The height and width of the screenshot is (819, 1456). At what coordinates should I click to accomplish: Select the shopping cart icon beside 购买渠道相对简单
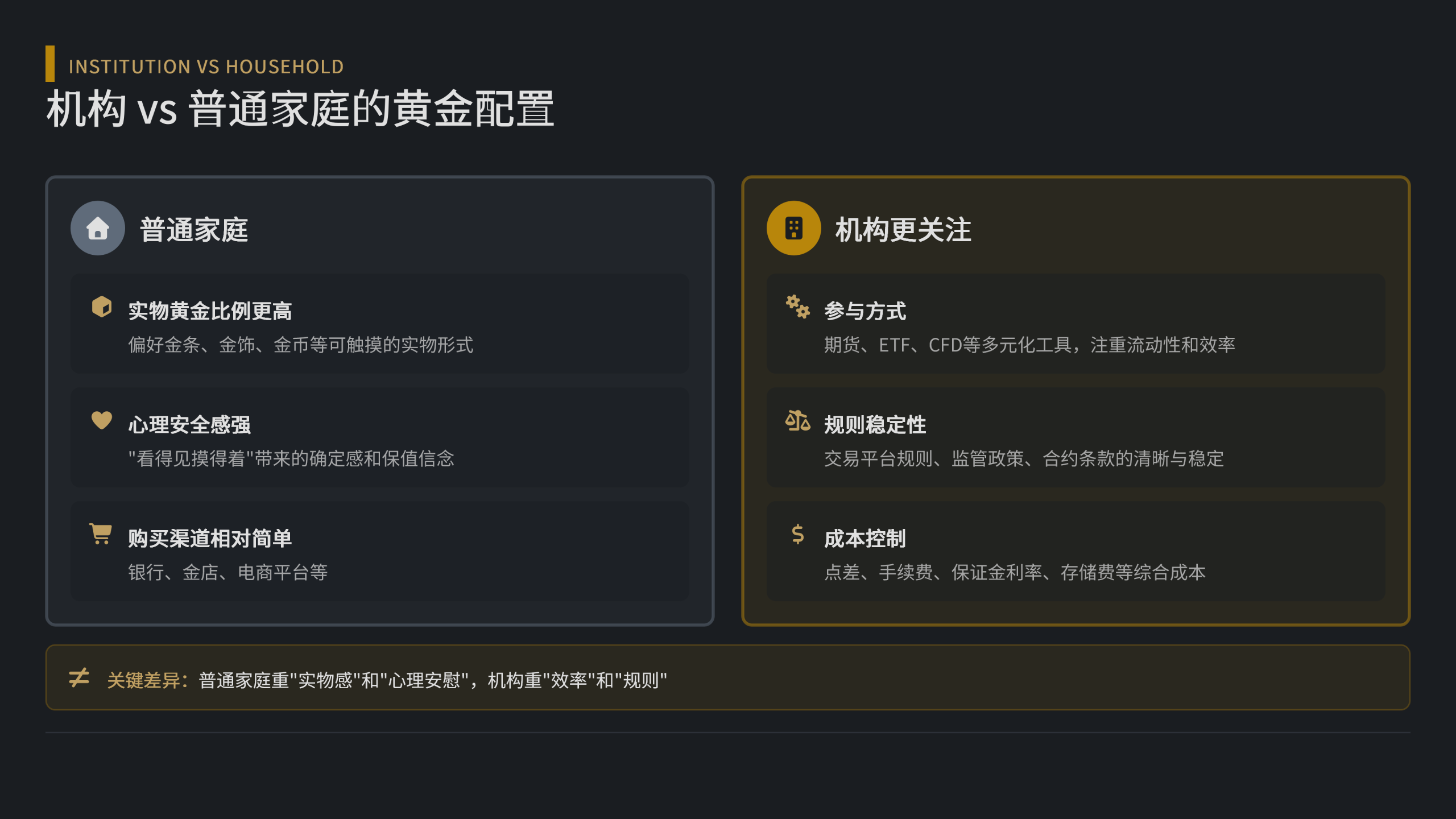click(x=101, y=534)
